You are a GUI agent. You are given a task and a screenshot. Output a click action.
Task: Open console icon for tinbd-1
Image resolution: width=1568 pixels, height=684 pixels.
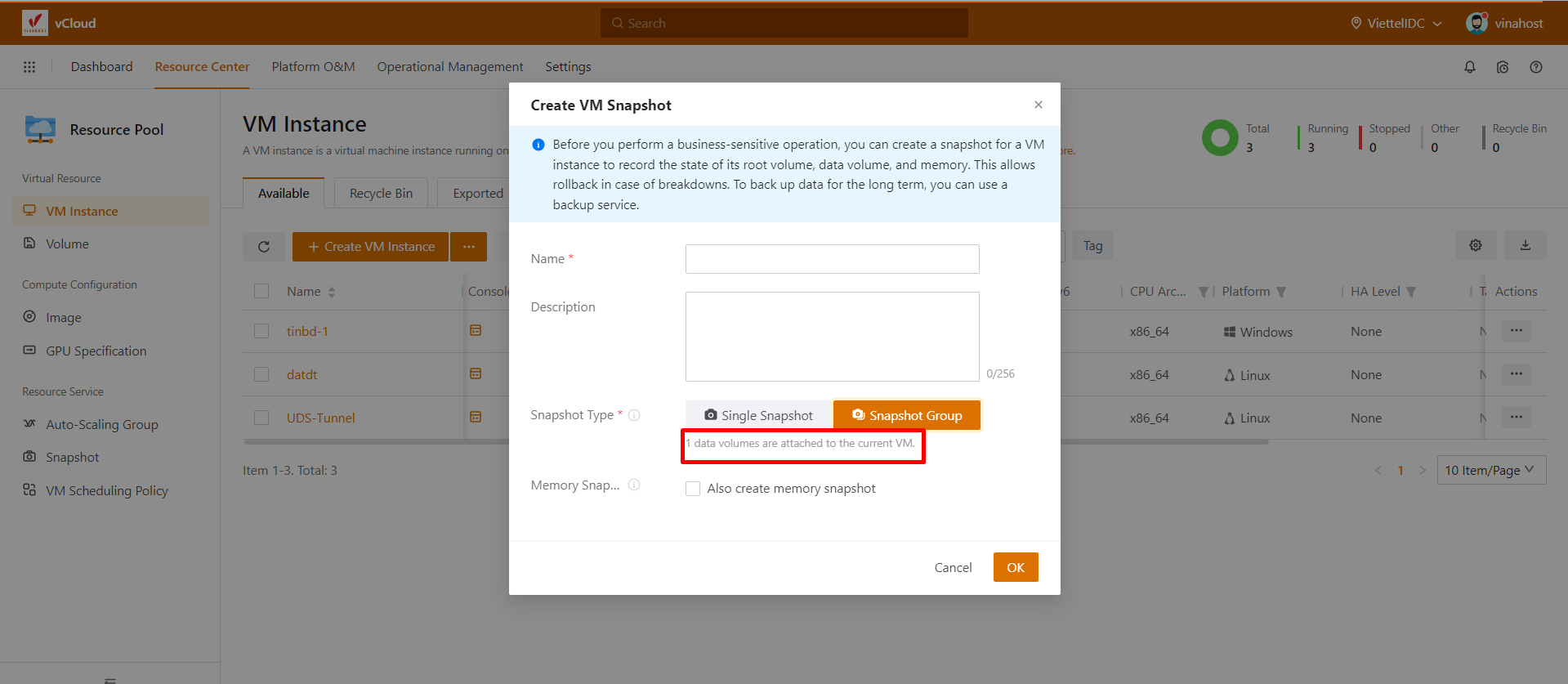coord(476,331)
